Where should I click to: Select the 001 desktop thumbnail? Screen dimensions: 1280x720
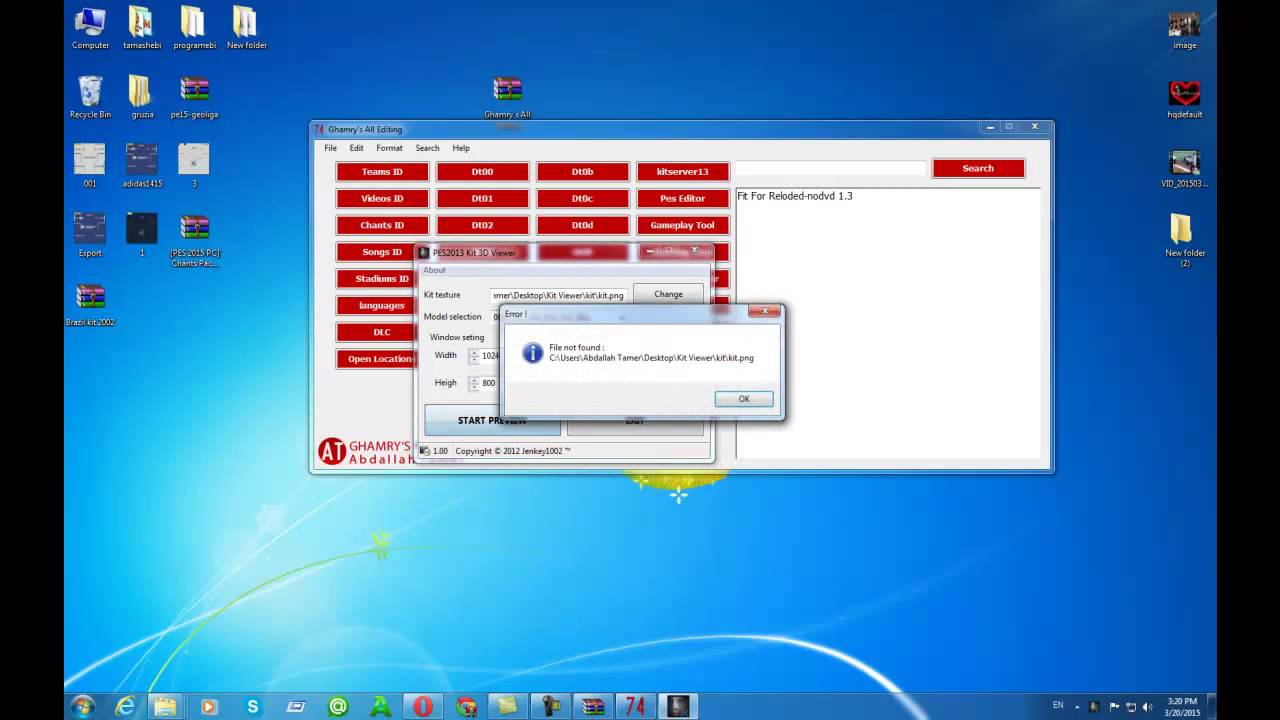click(90, 166)
